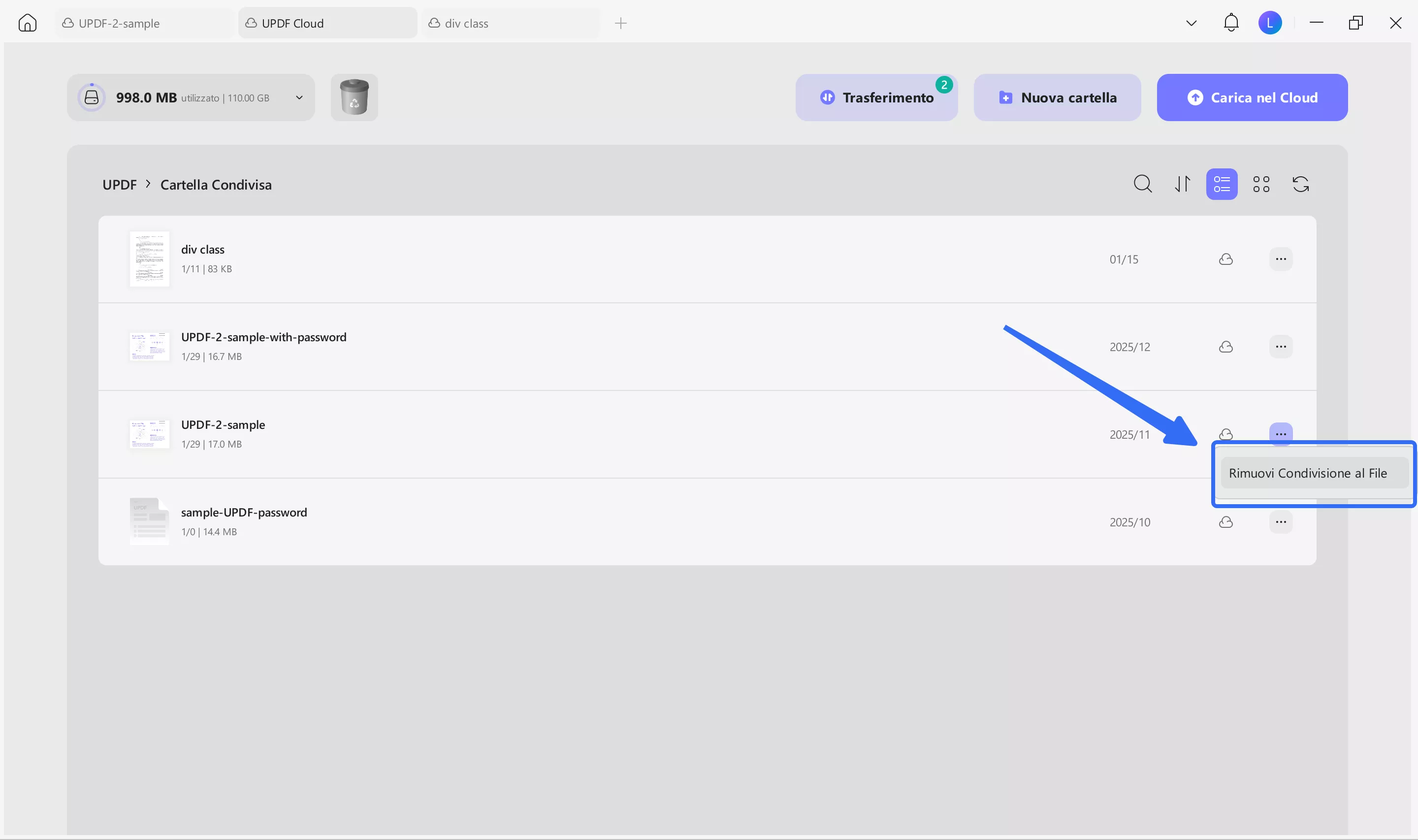This screenshot has height=840, width=1418.
Task: Click the refresh sync icon
Action: click(x=1300, y=184)
